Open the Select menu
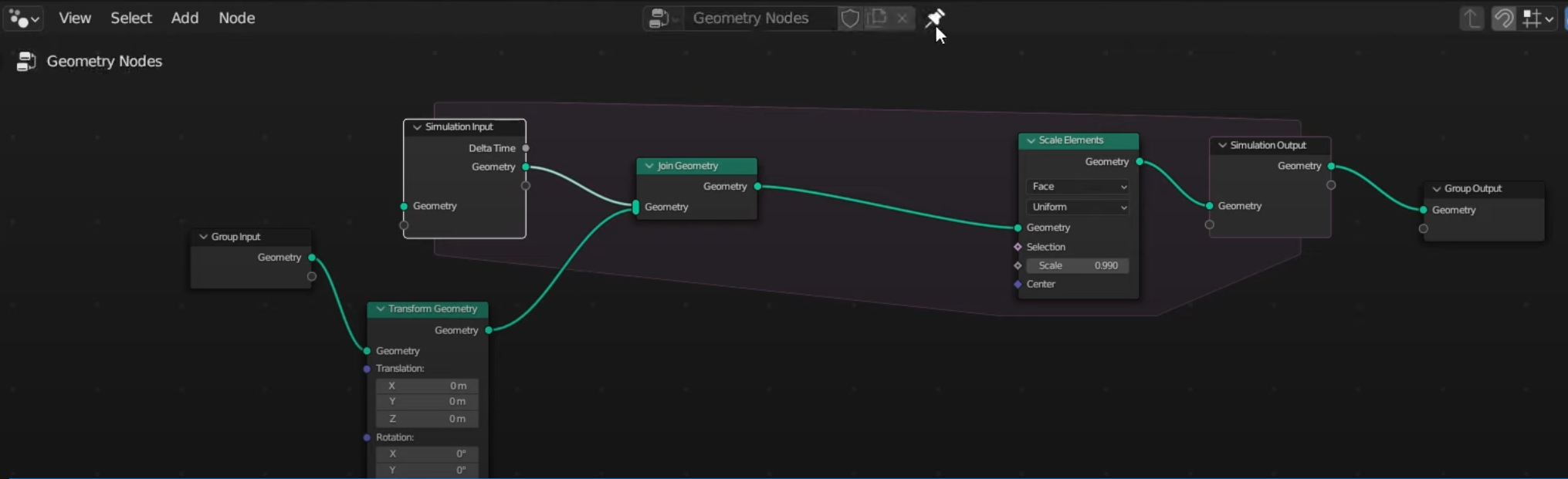 (131, 18)
